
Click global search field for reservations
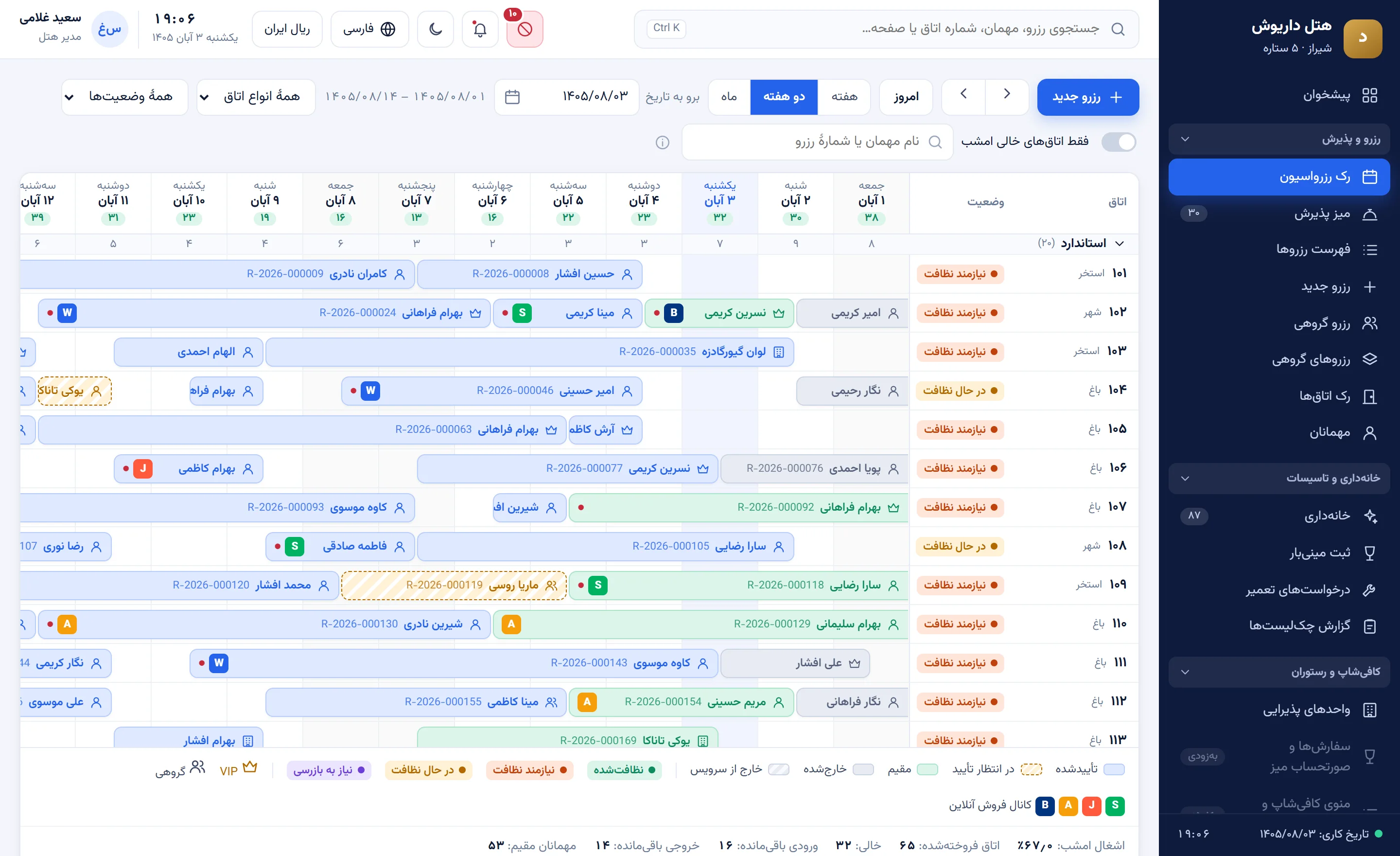click(886, 29)
